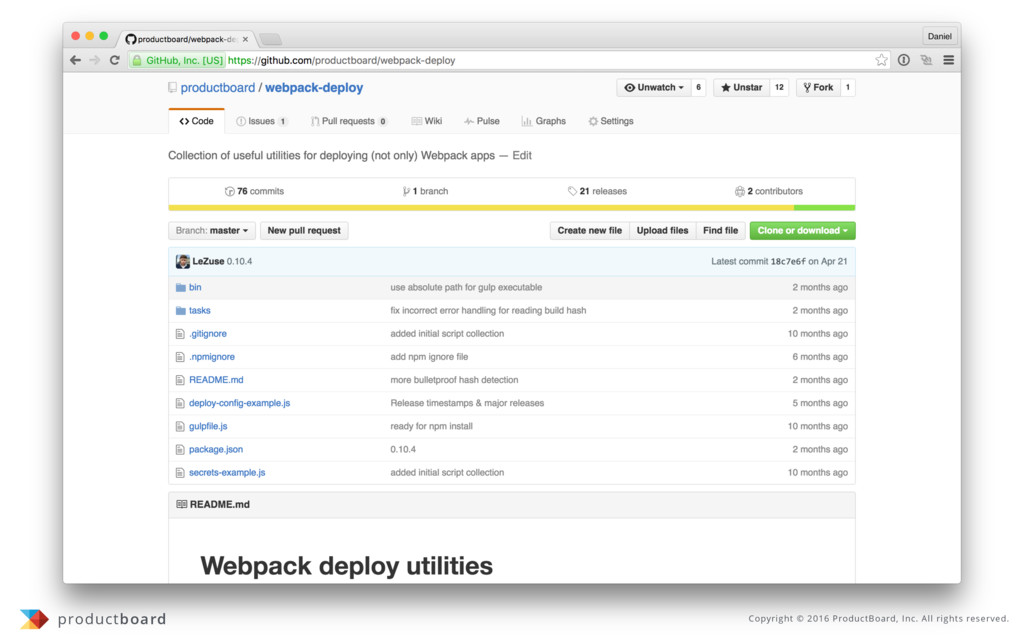This screenshot has width=1024, height=640.
Task: Click the file icon beside README.md row
Action: coord(180,380)
